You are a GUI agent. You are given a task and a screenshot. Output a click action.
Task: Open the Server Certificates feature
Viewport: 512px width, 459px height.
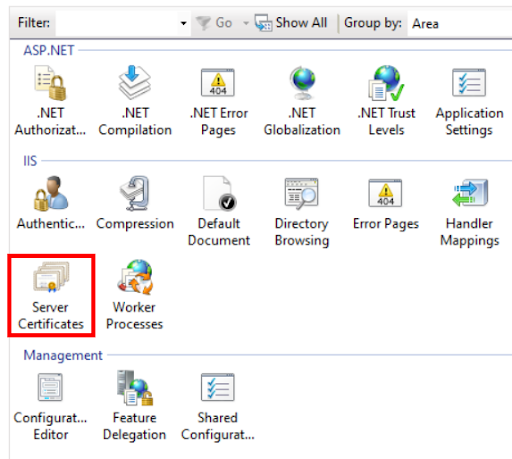click(51, 295)
